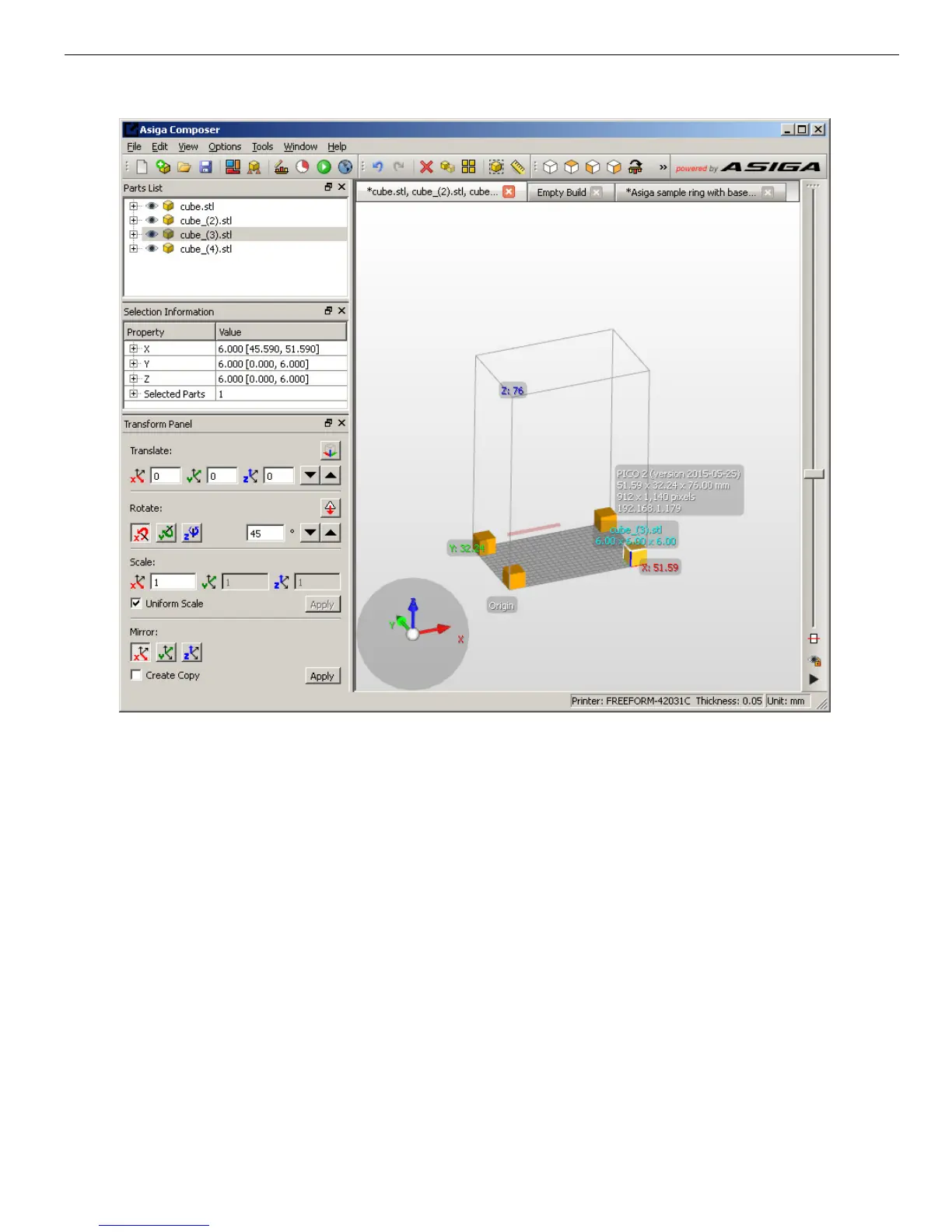Click the Undo arrow in toolbar

pos(378,166)
